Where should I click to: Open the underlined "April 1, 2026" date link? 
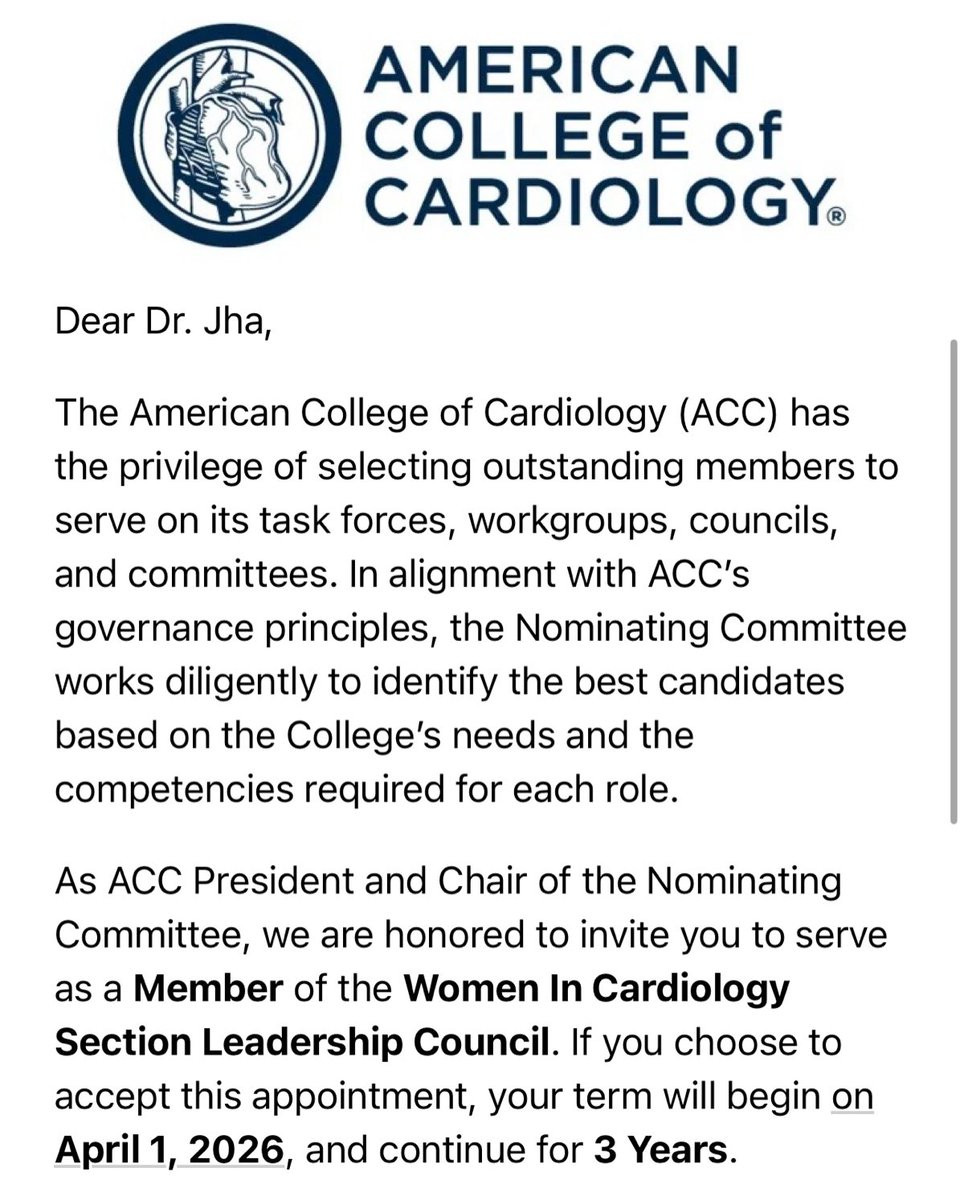[x=168, y=1149]
